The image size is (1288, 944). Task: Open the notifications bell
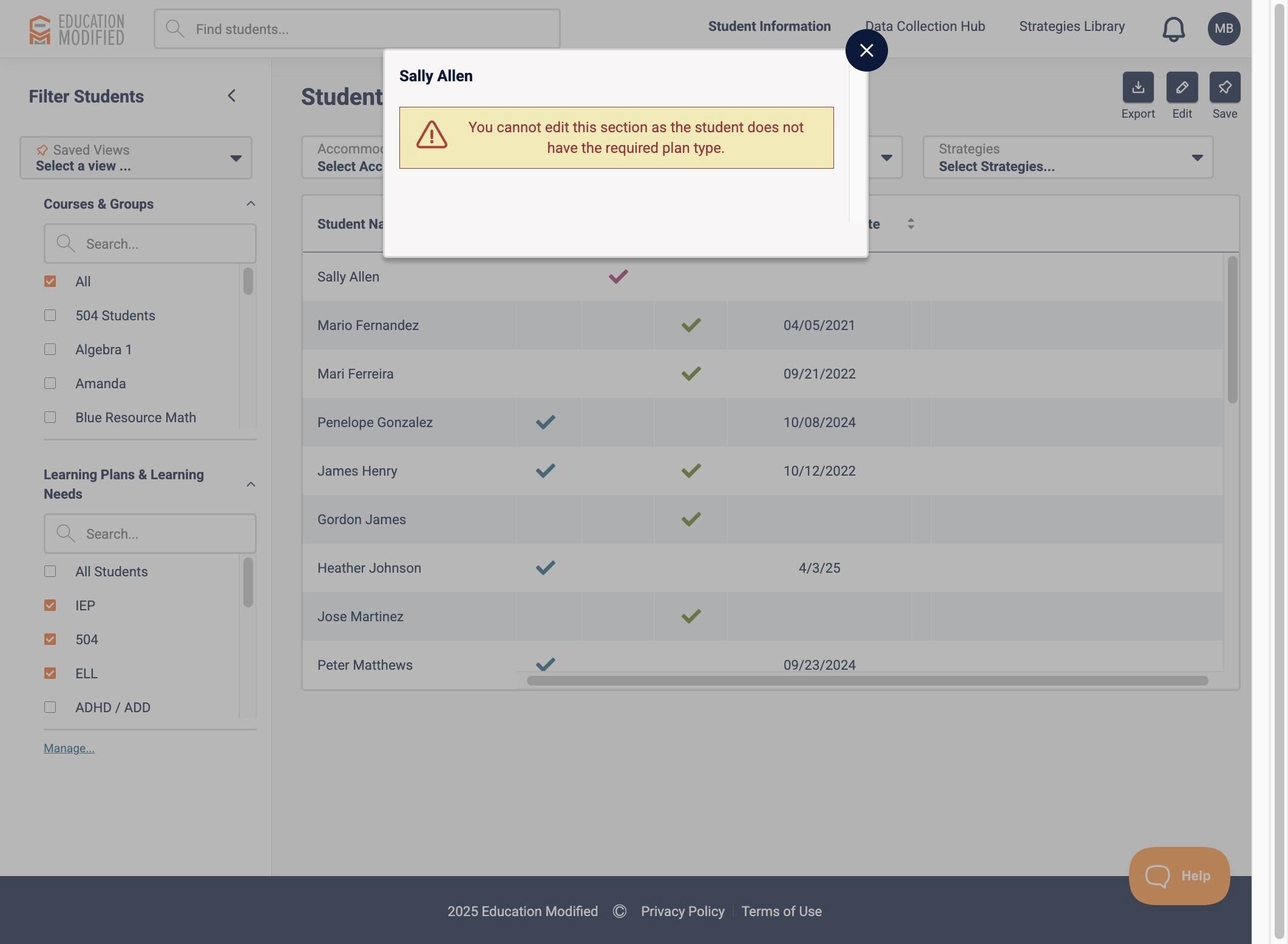click(x=1173, y=29)
